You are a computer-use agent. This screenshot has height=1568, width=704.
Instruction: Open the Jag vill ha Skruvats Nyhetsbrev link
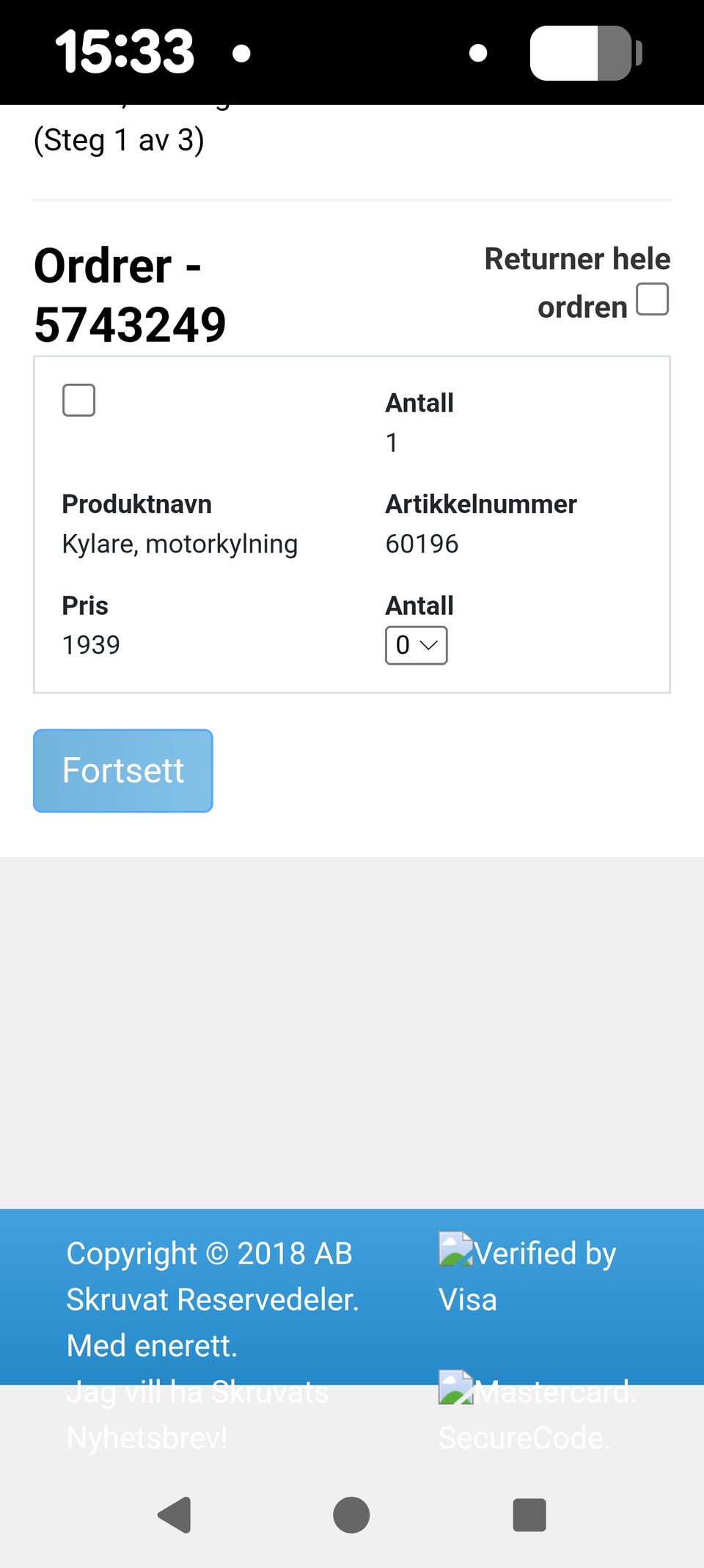coord(198,1415)
